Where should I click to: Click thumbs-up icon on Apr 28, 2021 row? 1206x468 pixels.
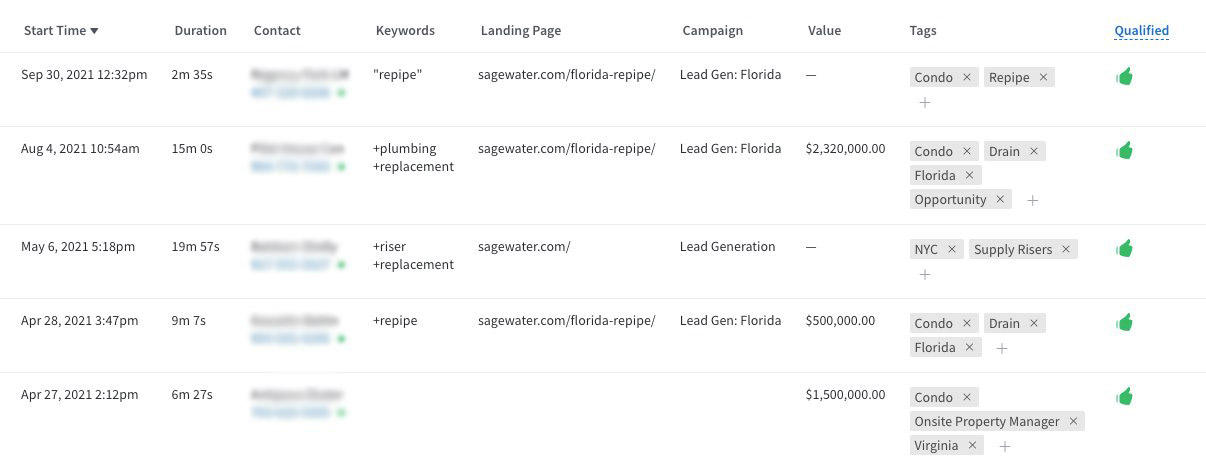1124,322
